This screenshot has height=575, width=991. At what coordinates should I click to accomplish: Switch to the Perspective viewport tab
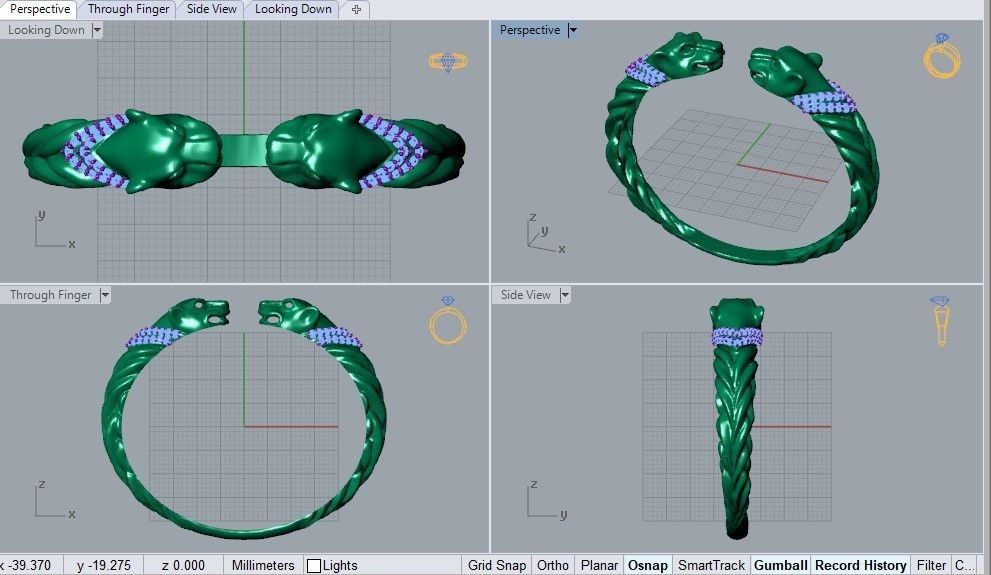click(x=39, y=9)
